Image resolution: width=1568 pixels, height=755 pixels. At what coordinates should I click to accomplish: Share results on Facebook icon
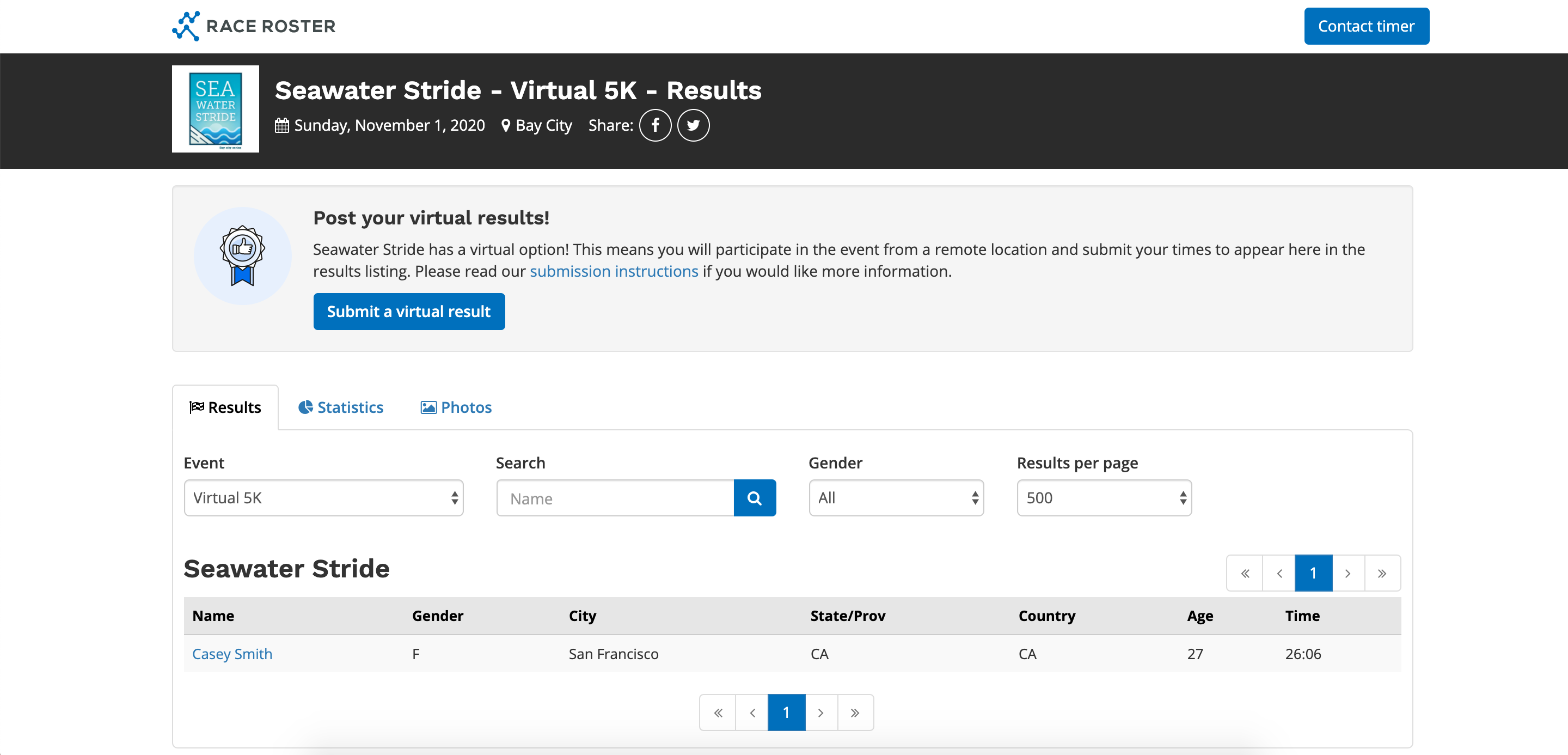pos(655,125)
